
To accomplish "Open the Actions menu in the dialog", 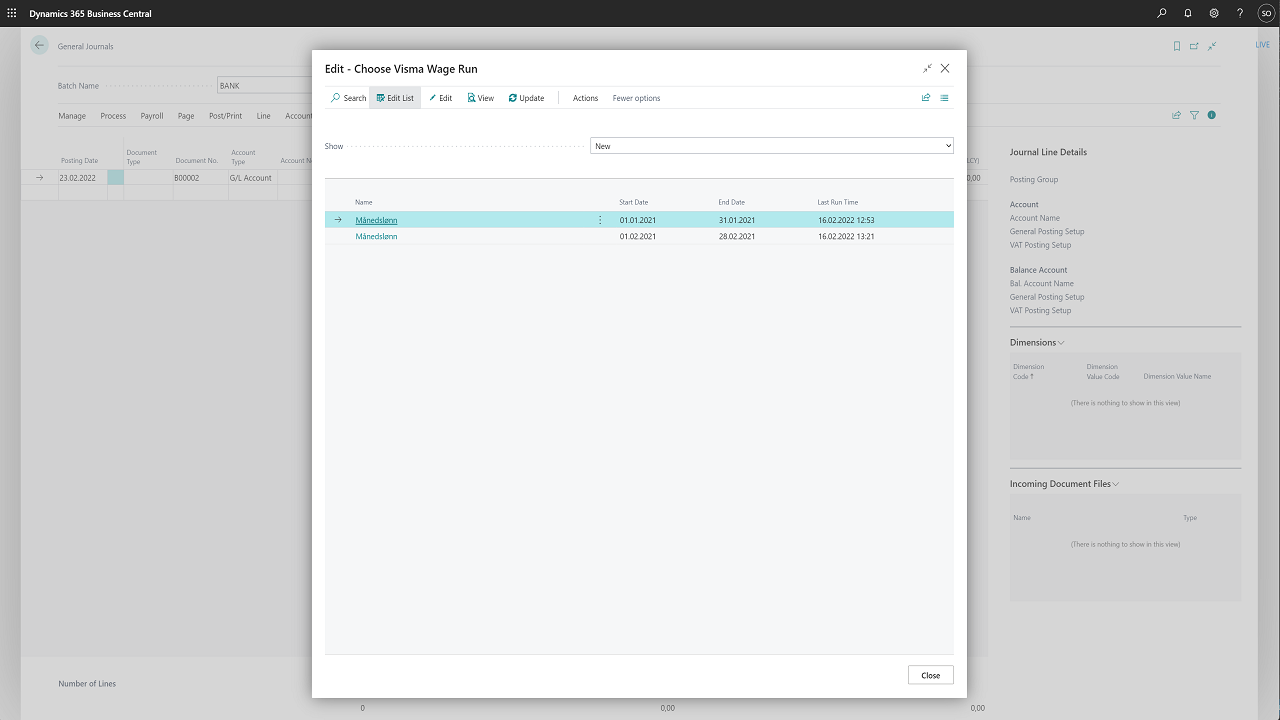I will (x=585, y=98).
